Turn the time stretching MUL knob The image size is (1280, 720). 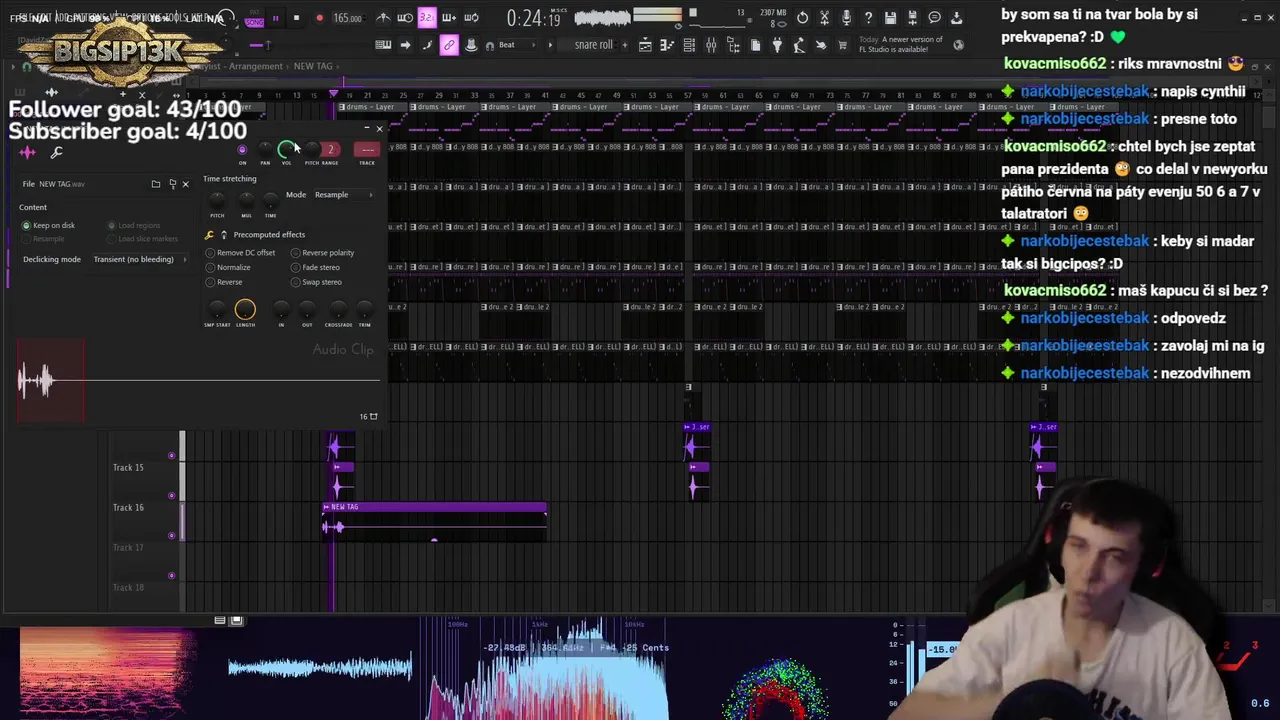[246, 201]
